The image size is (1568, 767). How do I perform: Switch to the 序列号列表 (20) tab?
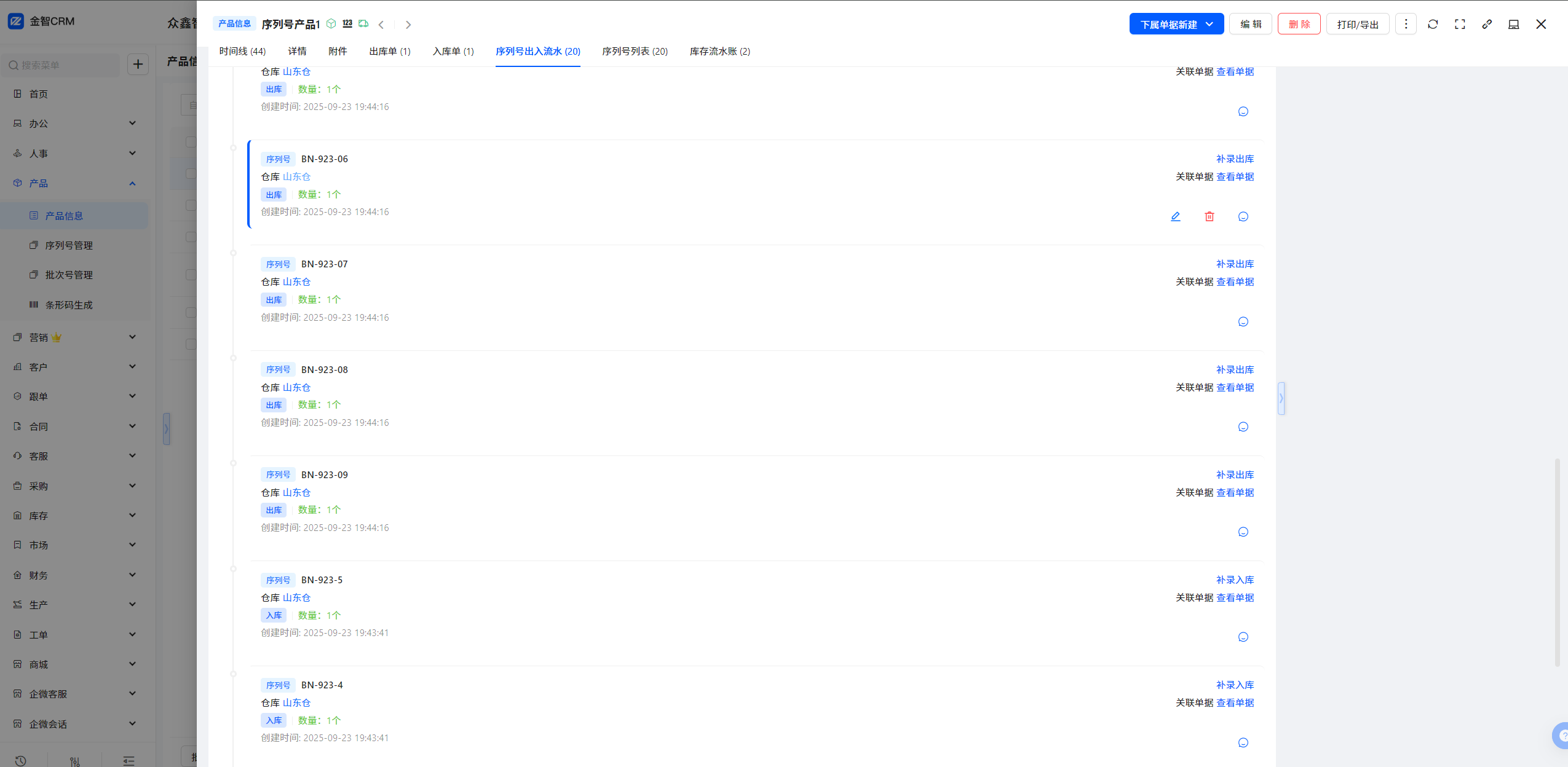pos(635,52)
